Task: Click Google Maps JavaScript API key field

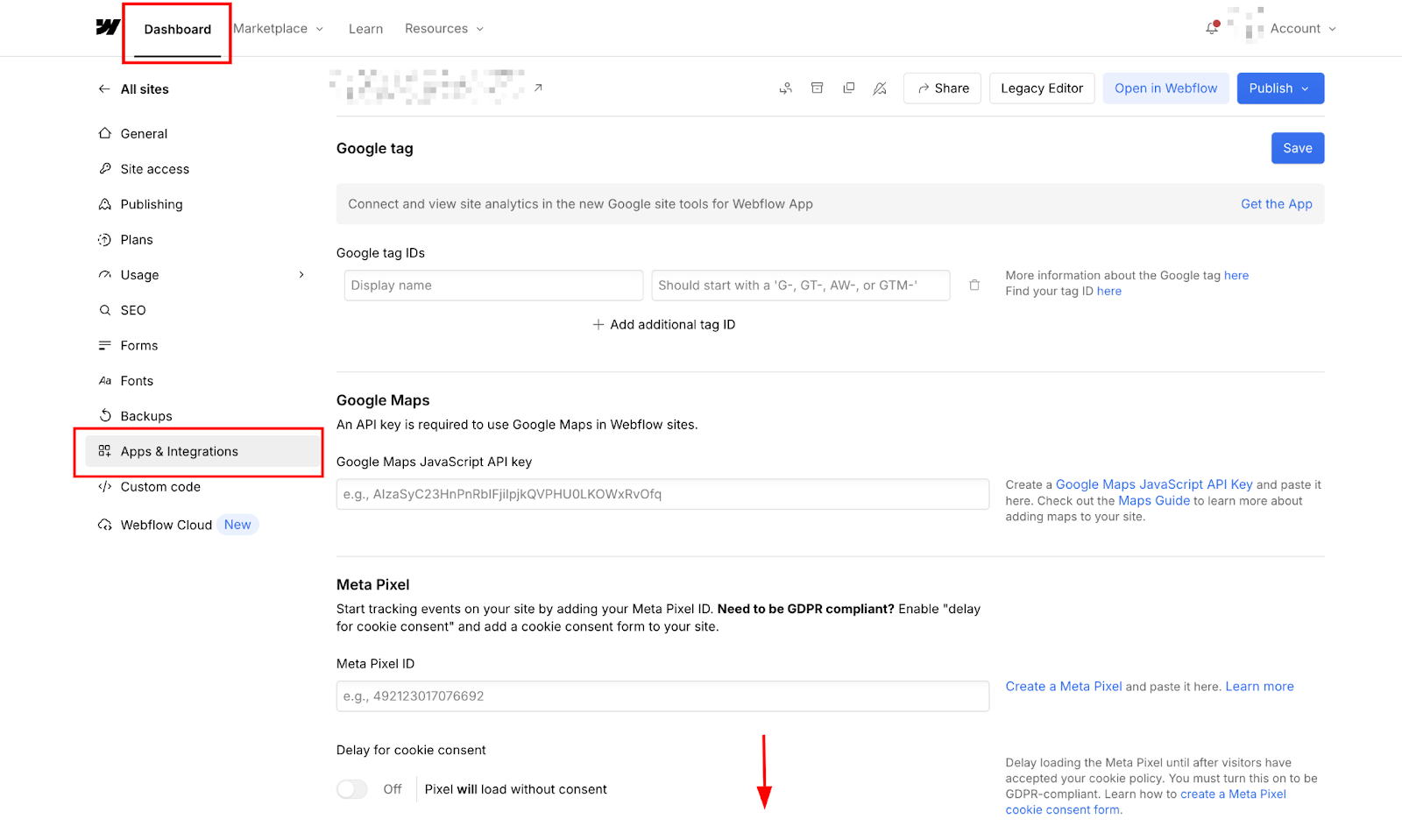Action: (x=662, y=494)
